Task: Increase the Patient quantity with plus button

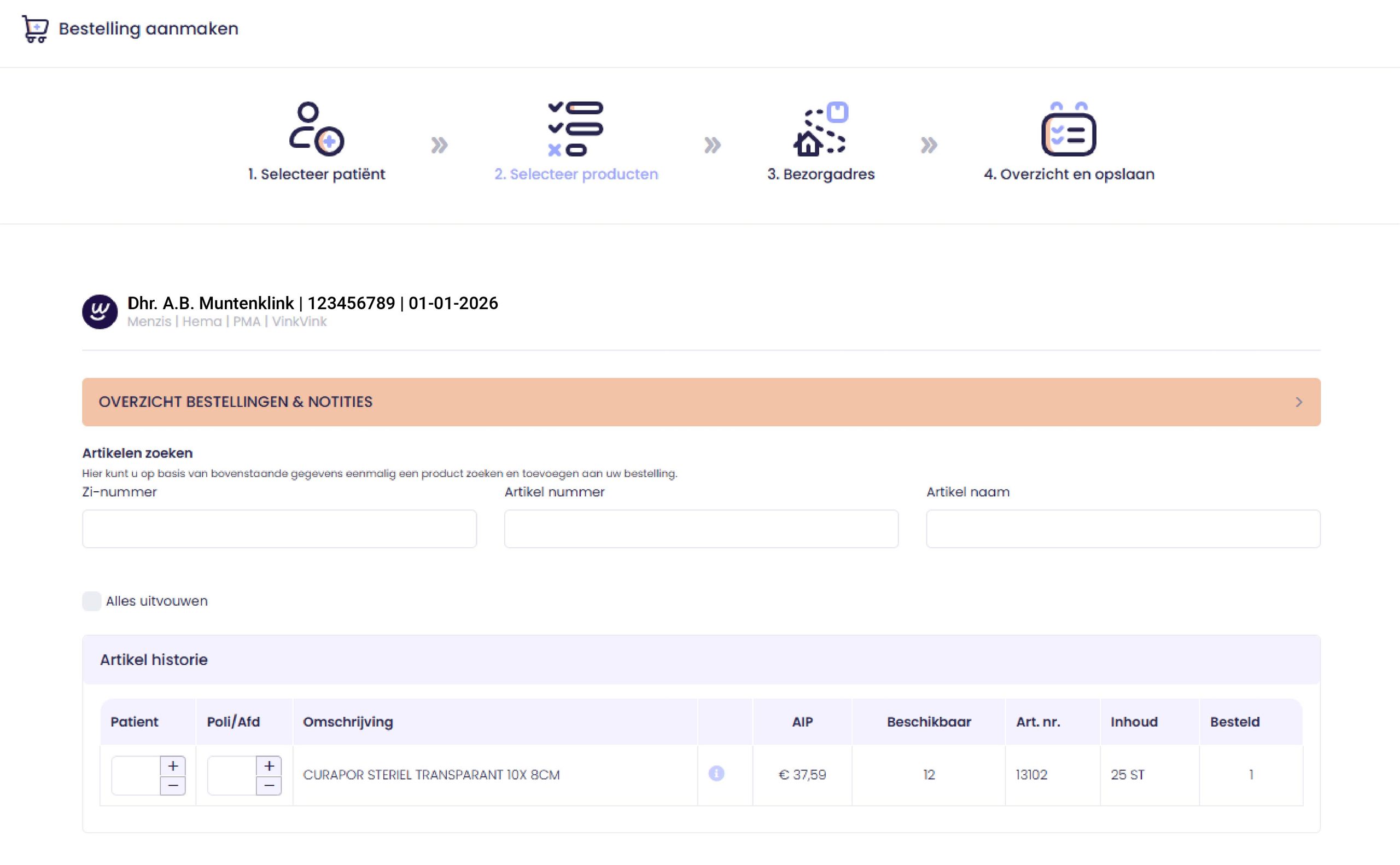Action: 173,765
